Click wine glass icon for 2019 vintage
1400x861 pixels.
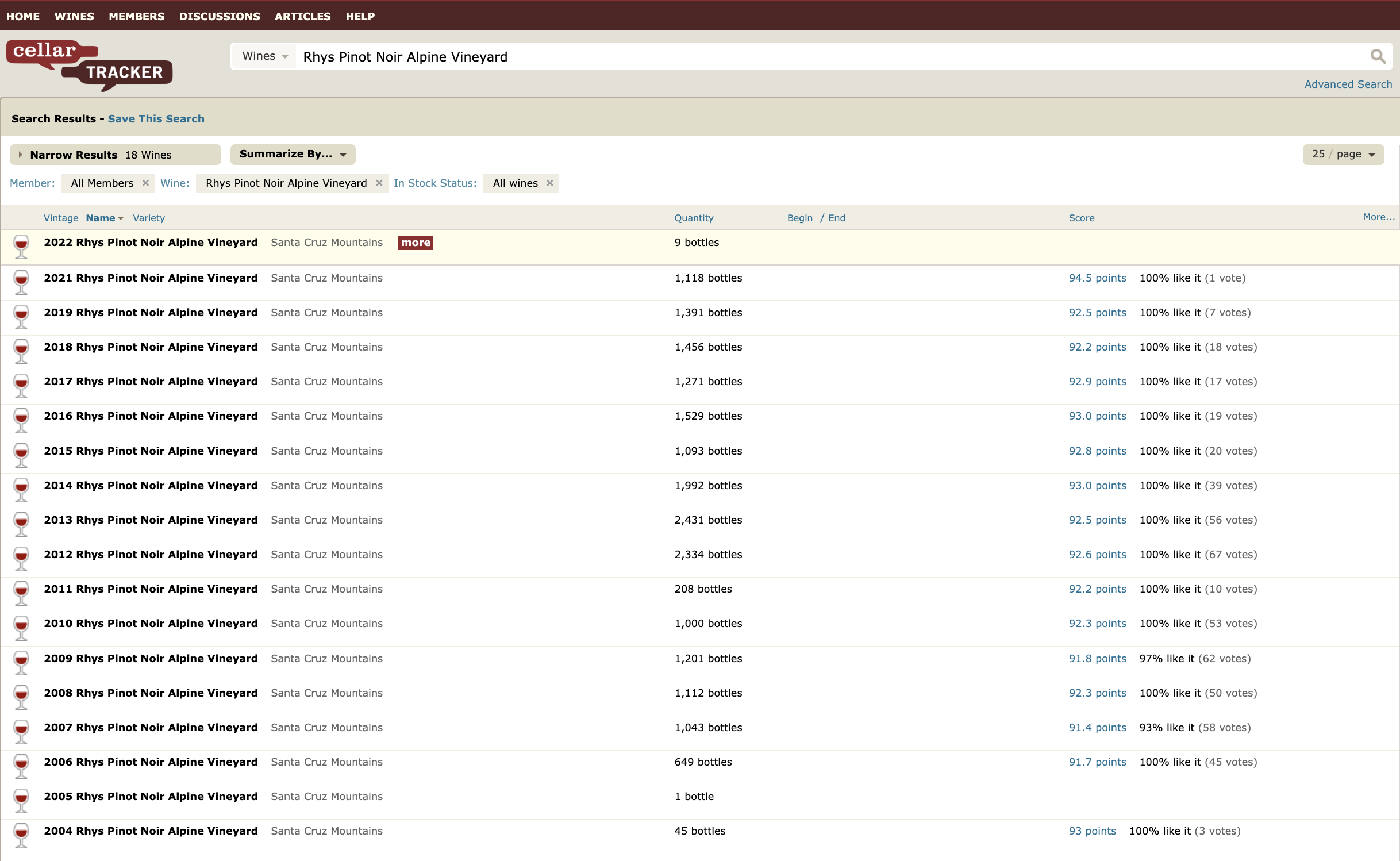point(21,317)
